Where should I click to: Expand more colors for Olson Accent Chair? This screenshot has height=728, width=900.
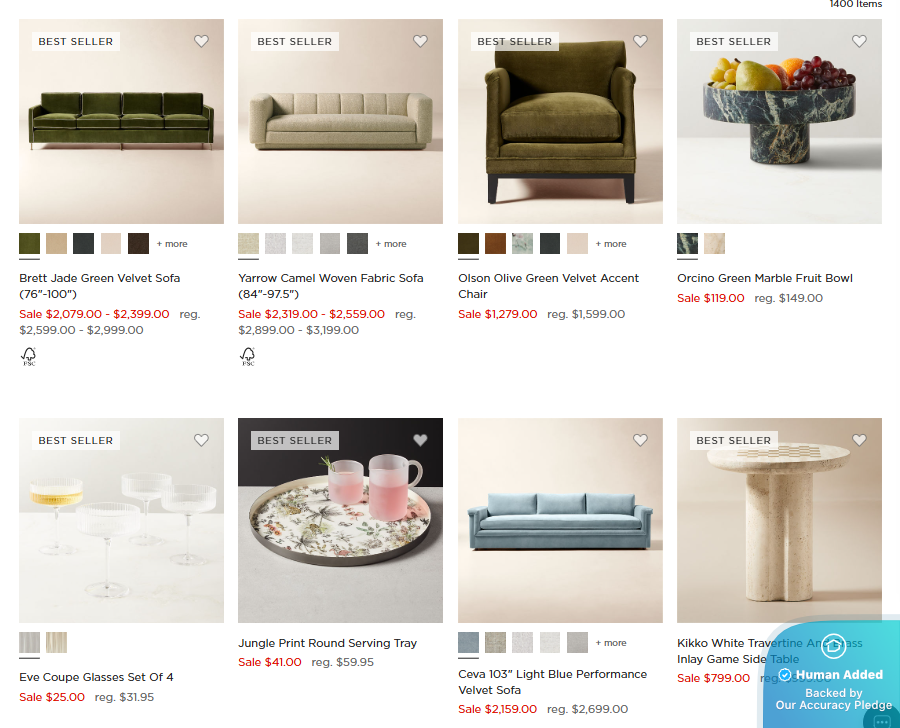[x=611, y=244]
